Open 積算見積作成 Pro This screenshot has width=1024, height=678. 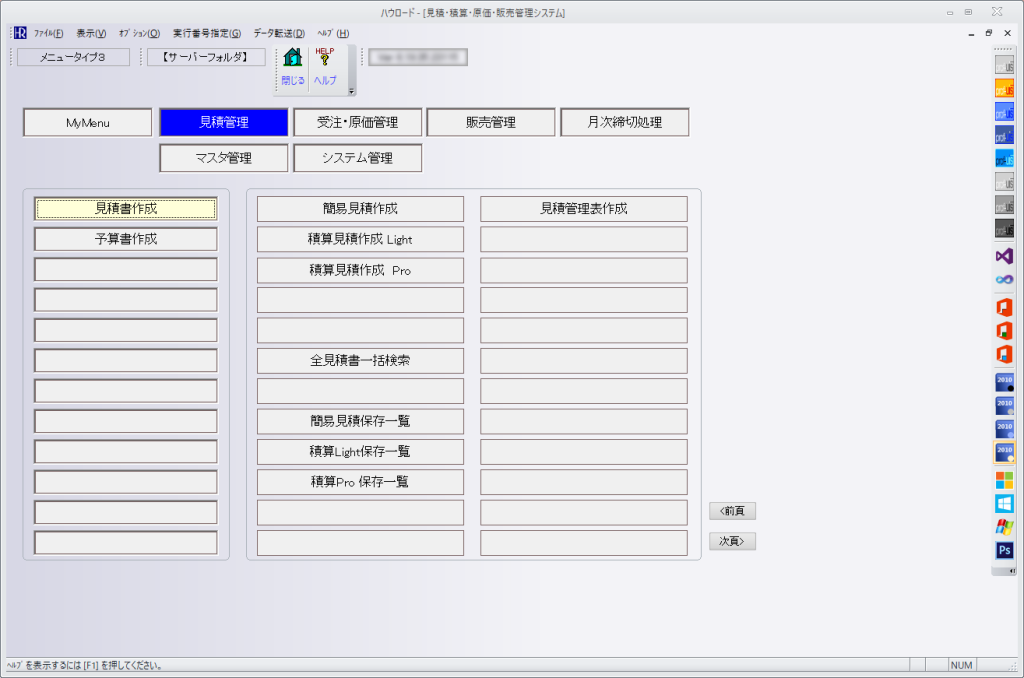360,270
